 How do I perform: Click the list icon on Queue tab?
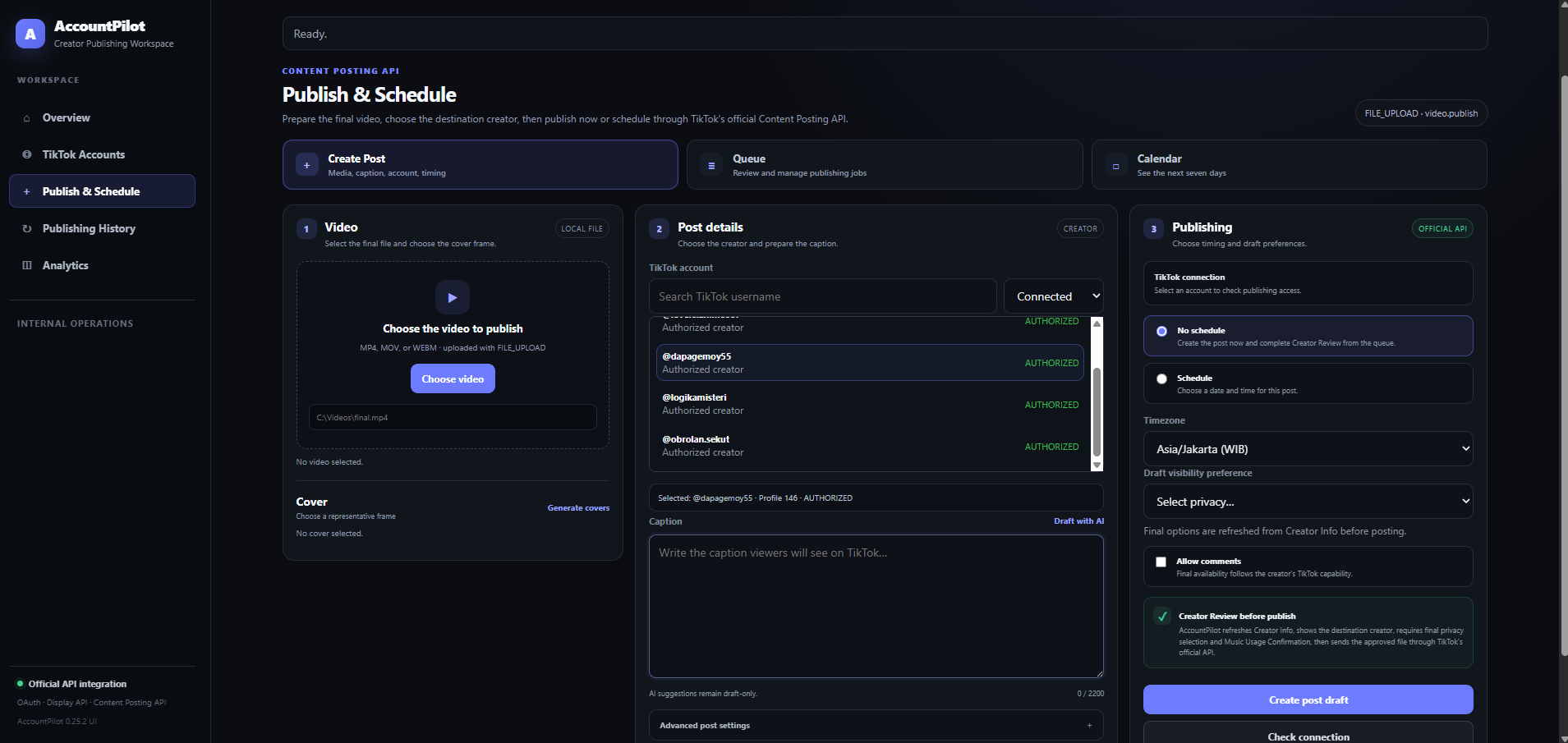711,165
